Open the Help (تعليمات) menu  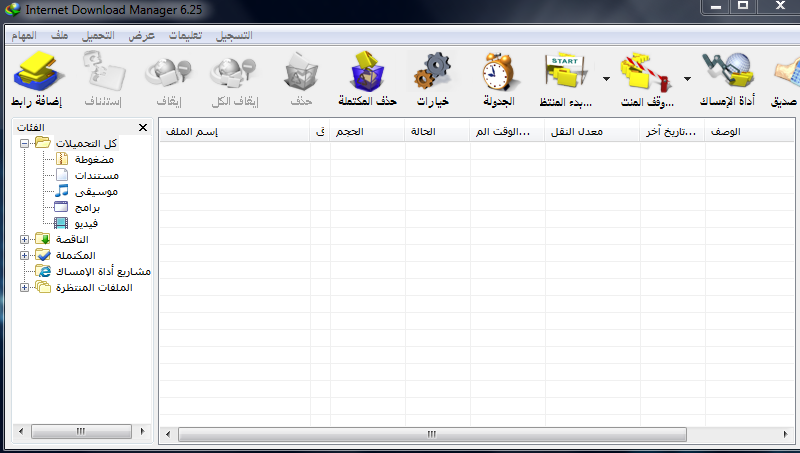tap(185, 35)
